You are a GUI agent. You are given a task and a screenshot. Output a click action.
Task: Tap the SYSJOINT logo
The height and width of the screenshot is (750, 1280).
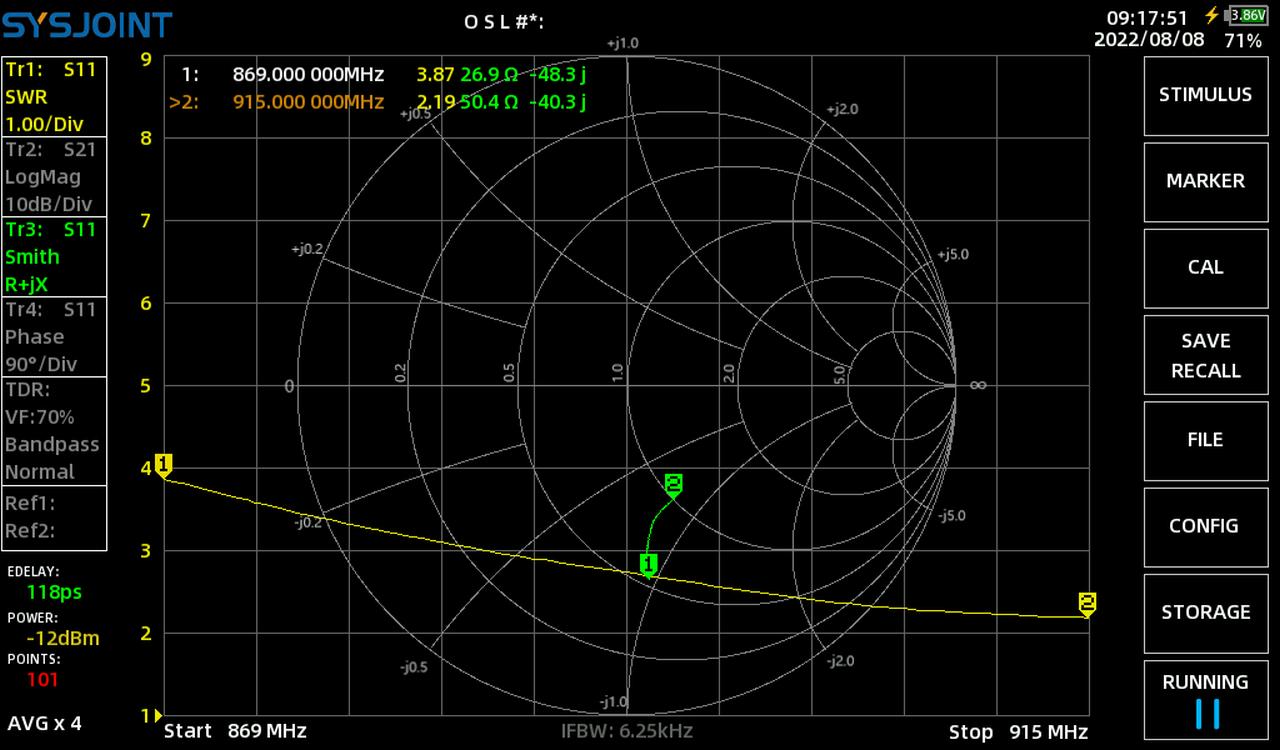(87, 25)
